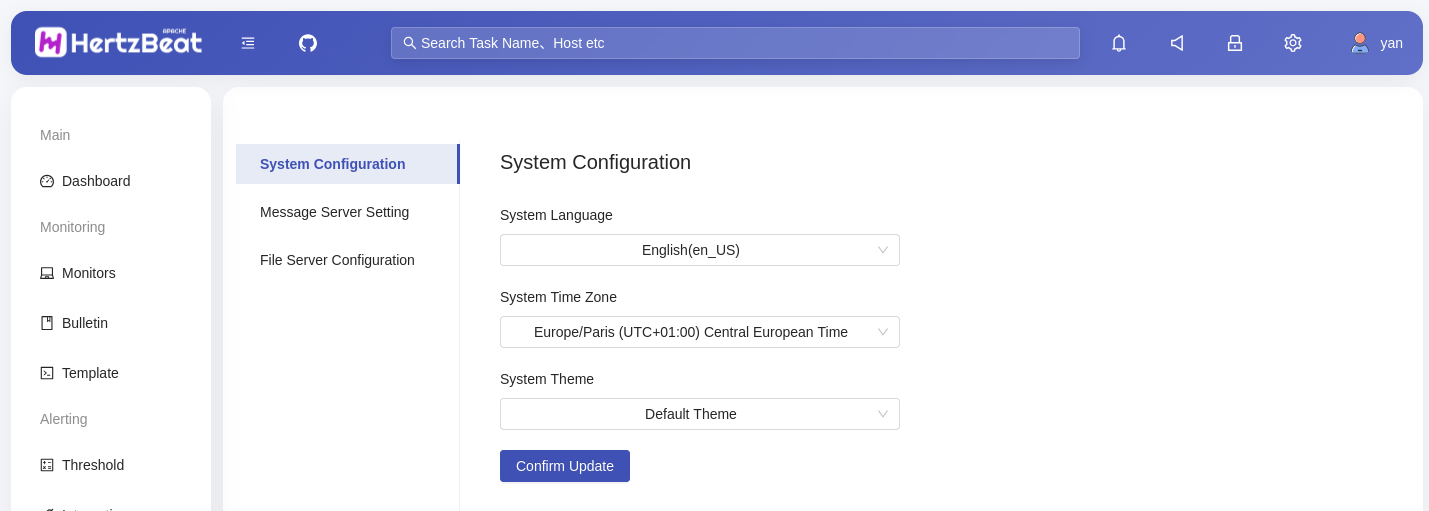This screenshot has height=511, width=1429.
Task: Open the settings gear icon
Action: point(1293,43)
